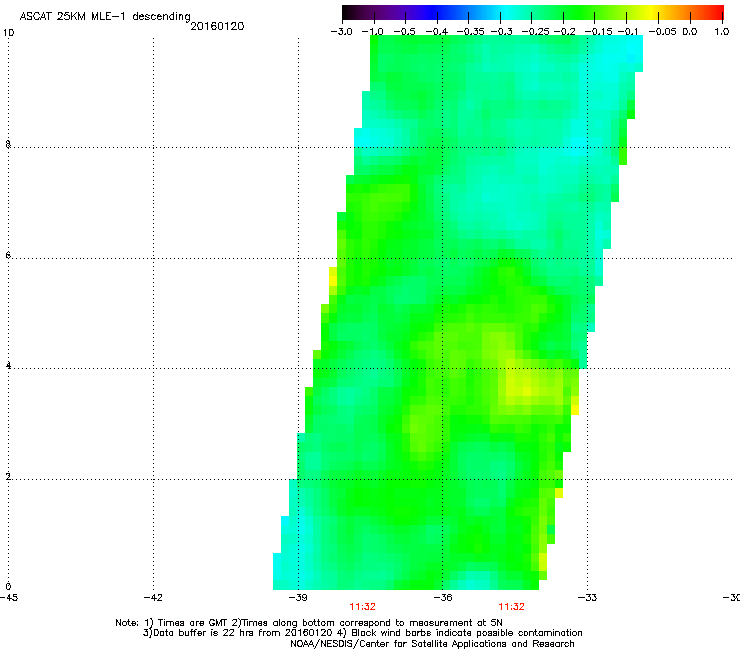This screenshot has width=740, height=650.
Task: Click the latitude axis label 8
Action: pos(8,144)
